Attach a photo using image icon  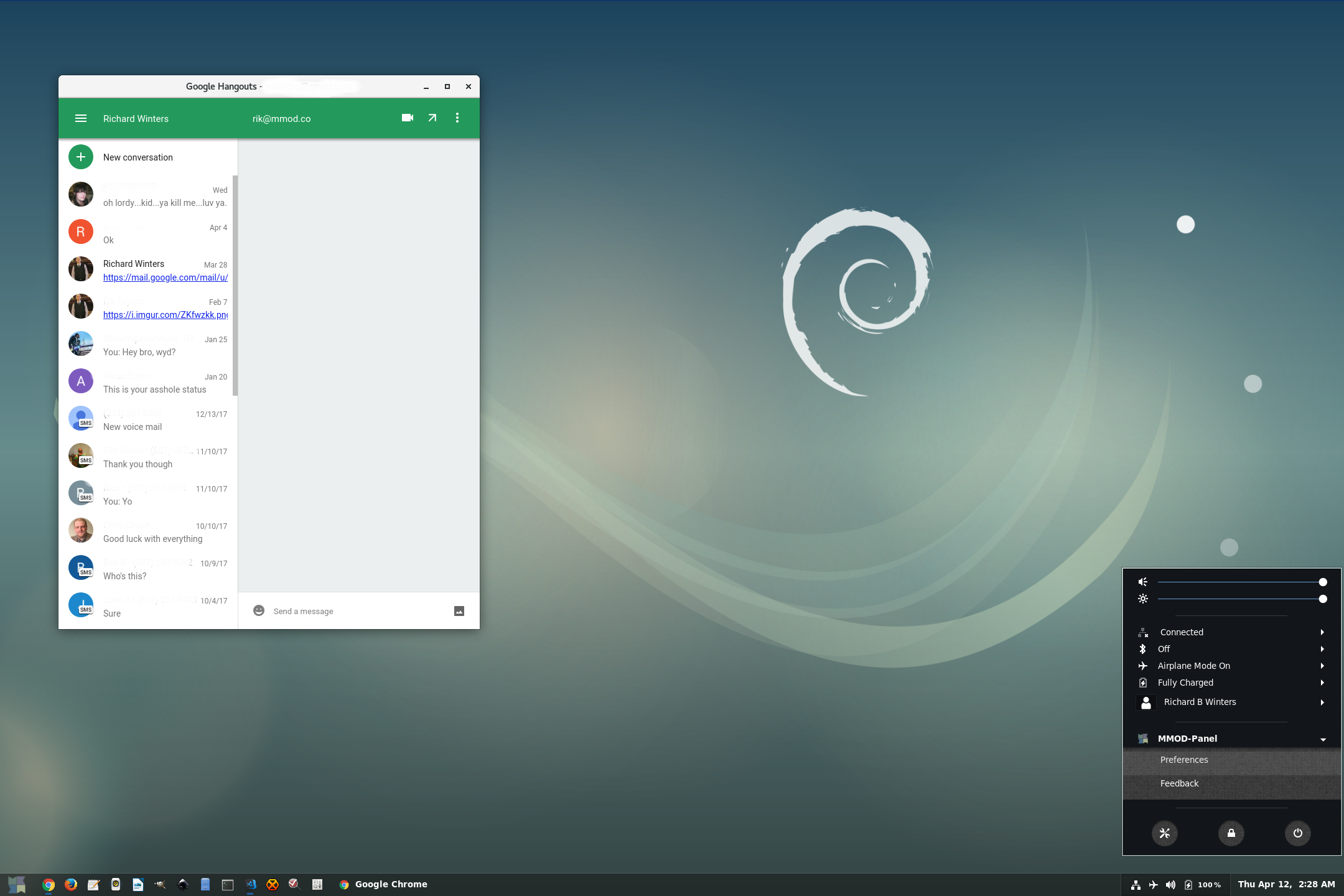click(459, 611)
